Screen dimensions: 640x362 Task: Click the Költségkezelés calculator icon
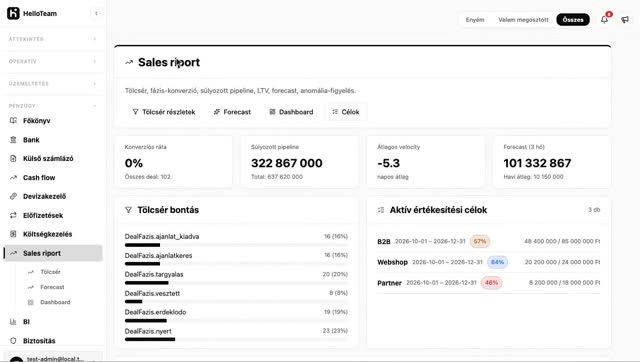(13, 234)
